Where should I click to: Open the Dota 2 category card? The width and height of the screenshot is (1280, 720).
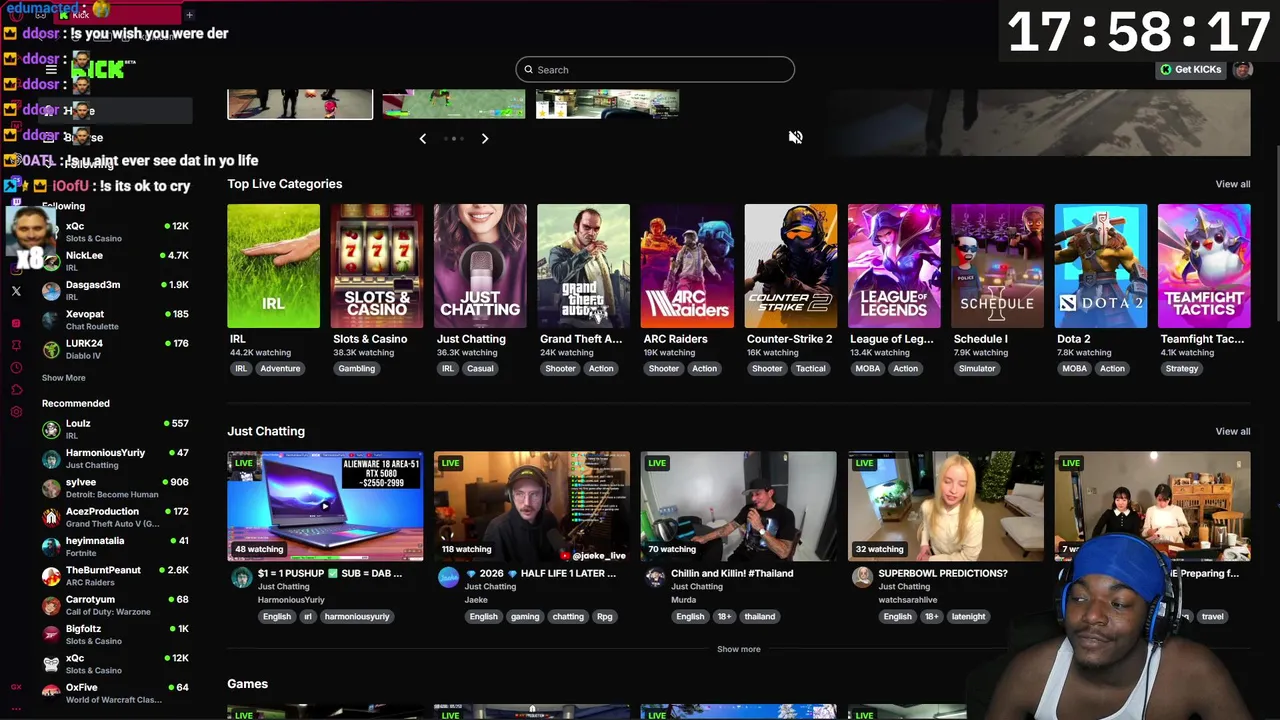coord(1101,266)
